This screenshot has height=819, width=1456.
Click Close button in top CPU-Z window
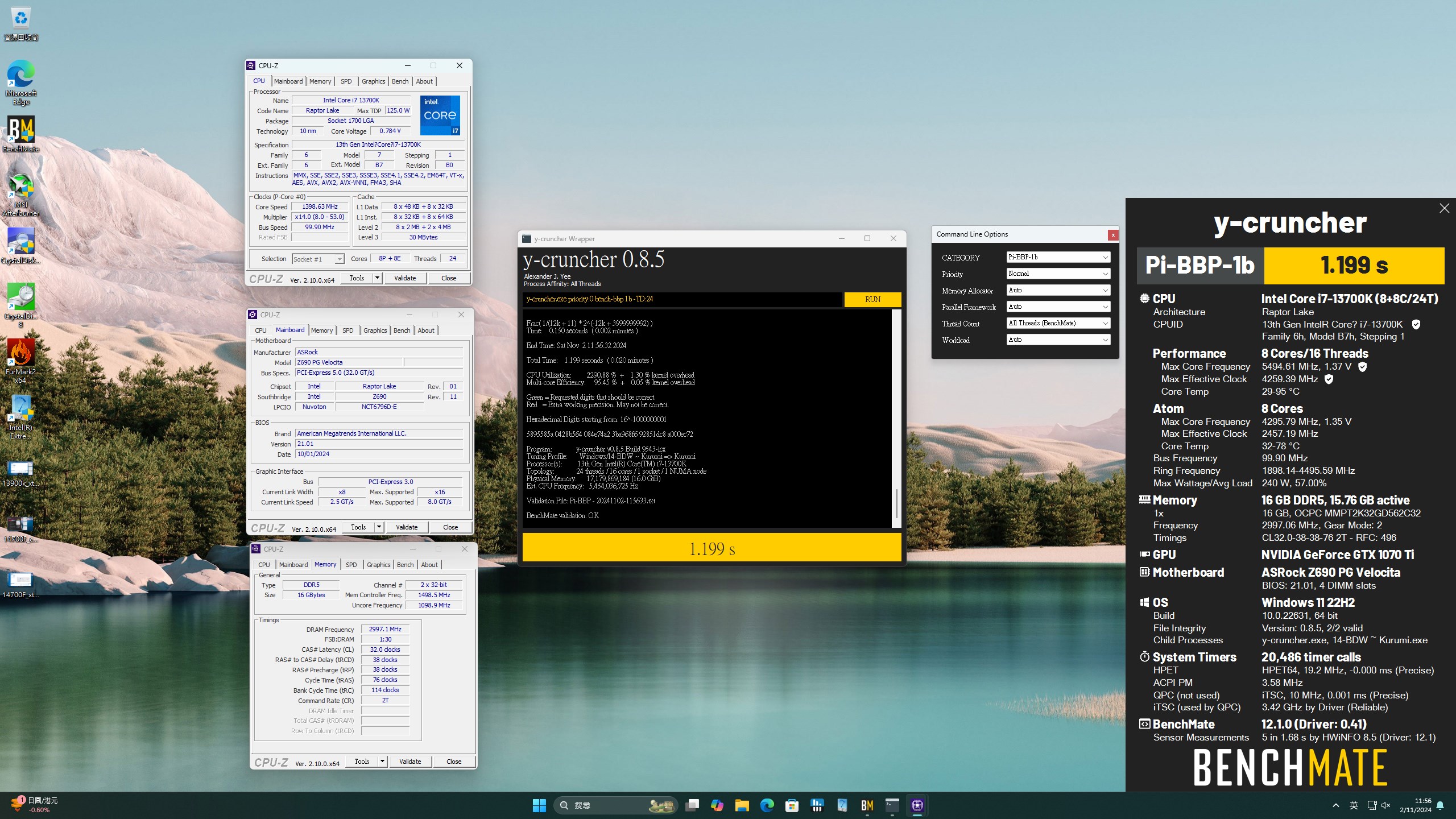tap(449, 278)
